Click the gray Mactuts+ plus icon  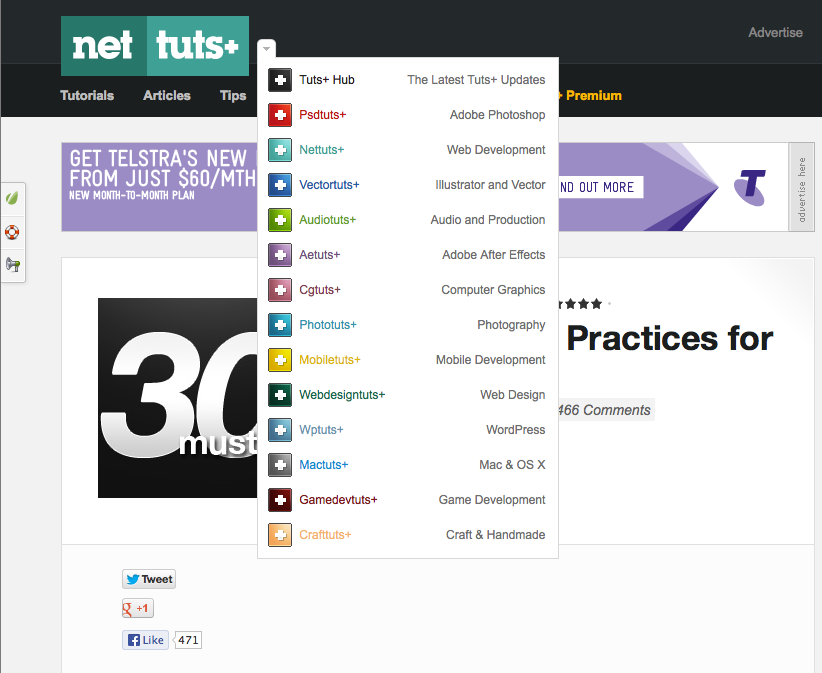tap(280, 465)
